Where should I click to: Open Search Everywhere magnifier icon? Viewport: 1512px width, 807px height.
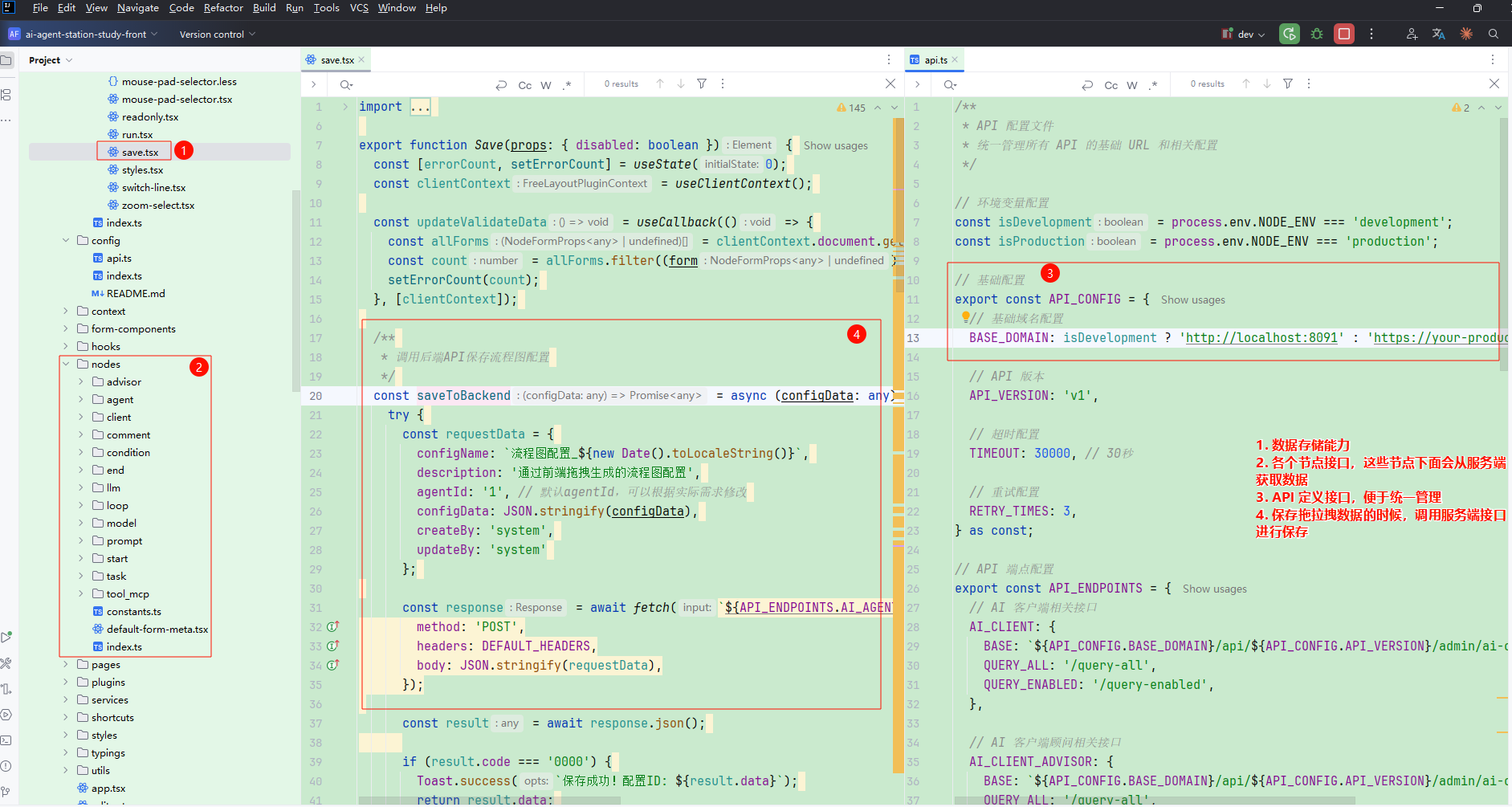click(1494, 34)
